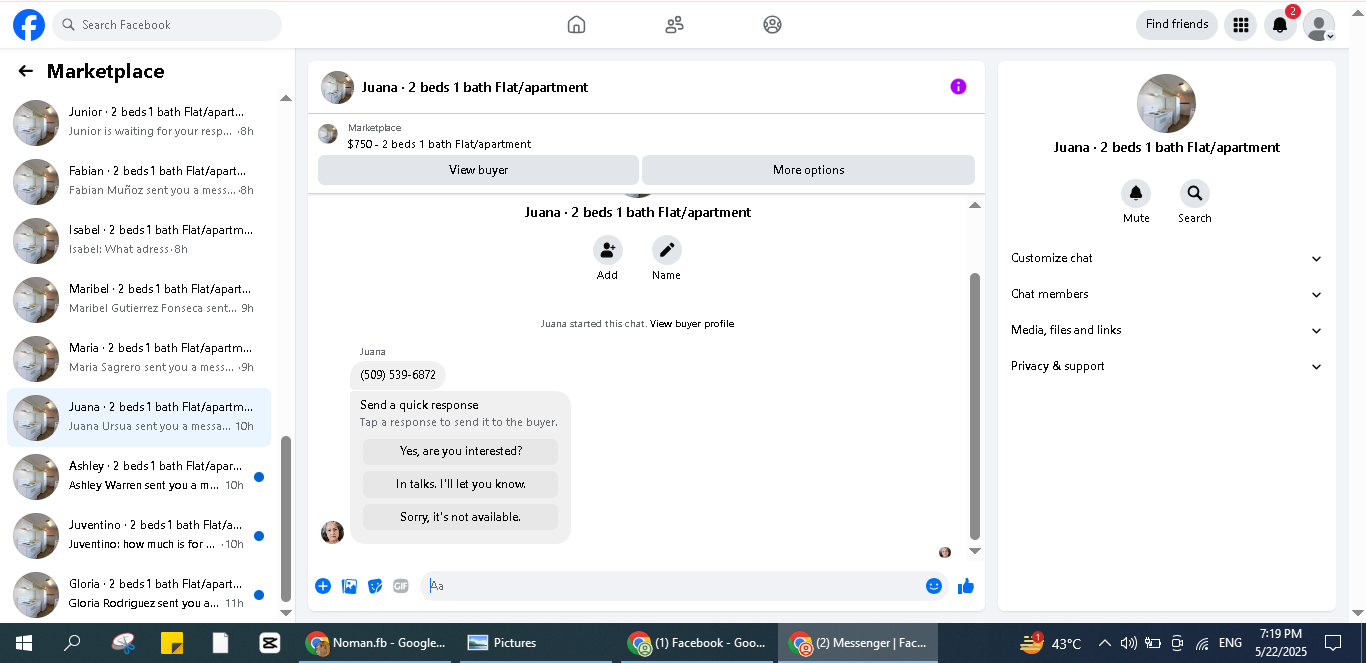Open the volume control in system tray

1129,643
